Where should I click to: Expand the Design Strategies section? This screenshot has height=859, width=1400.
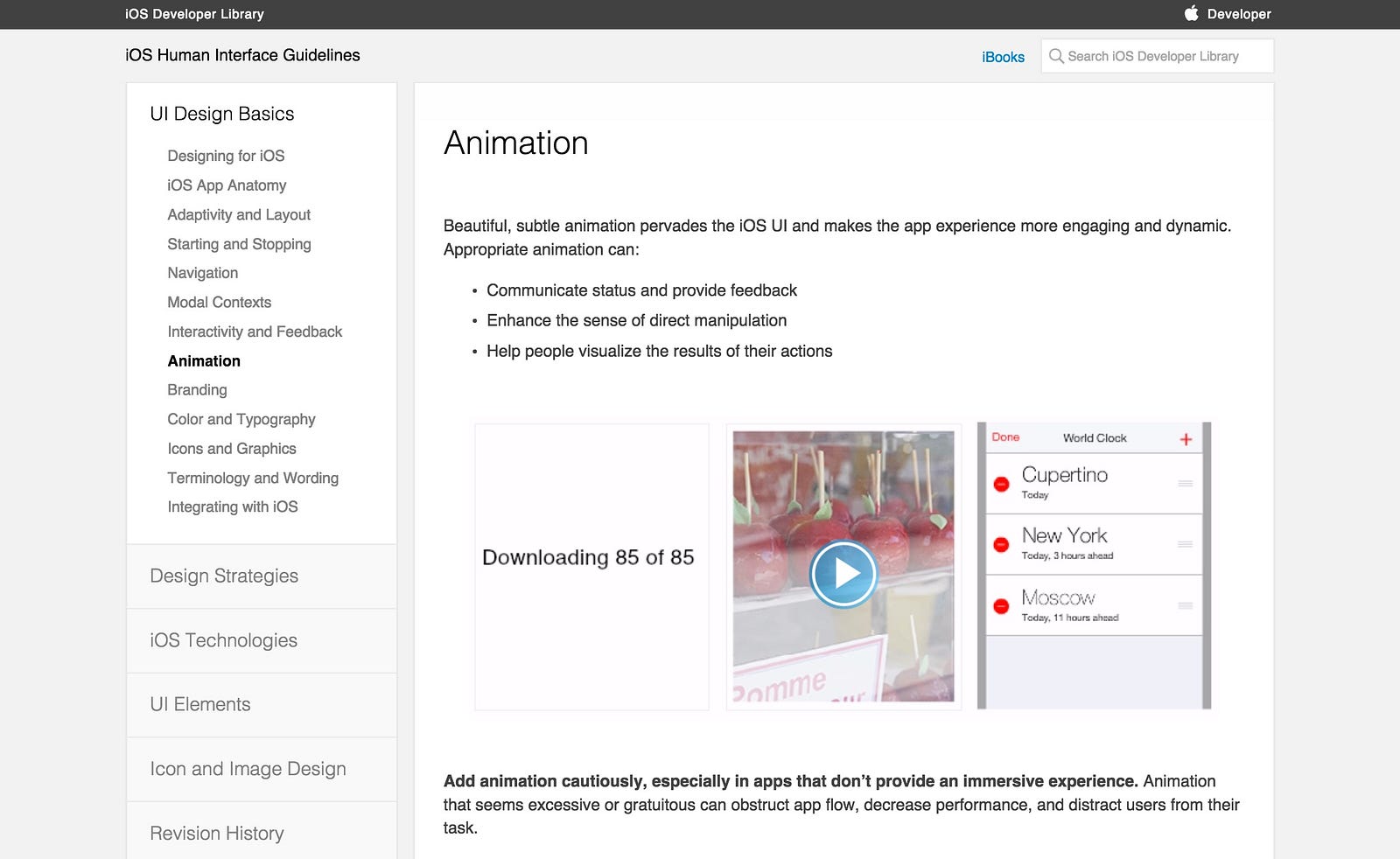click(262, 576)
